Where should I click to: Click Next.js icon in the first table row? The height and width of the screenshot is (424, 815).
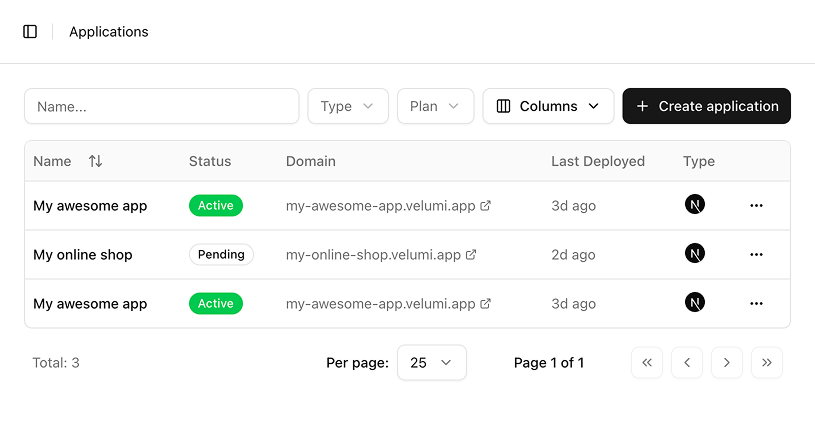point(694,205)
